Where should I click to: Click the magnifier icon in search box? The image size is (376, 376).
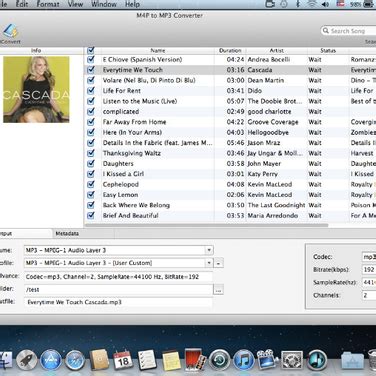pyautogui.click(x=326, y=31)
